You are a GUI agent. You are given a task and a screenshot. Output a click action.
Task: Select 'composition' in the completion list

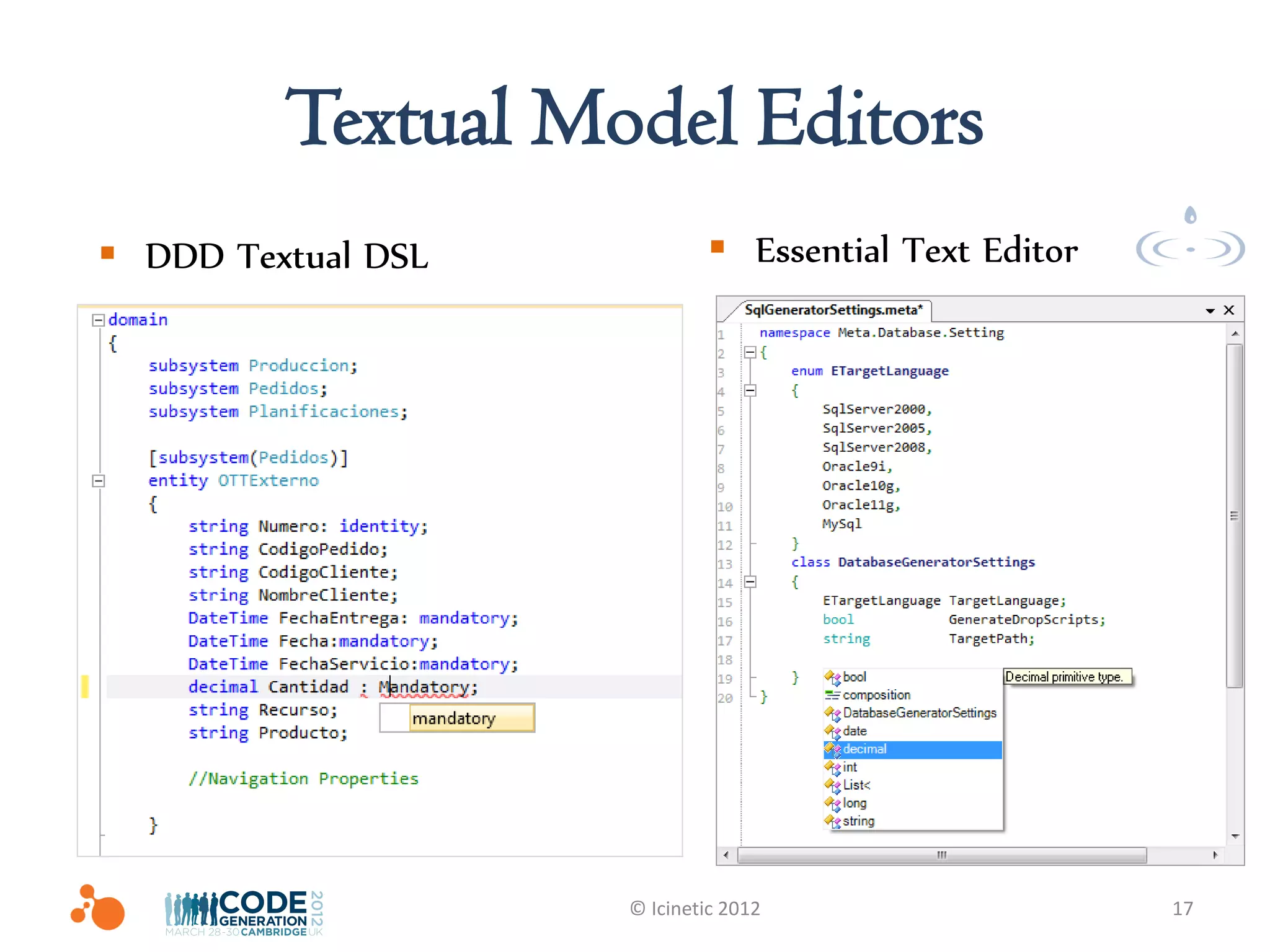pyautogui.click(x=913, y=695)
